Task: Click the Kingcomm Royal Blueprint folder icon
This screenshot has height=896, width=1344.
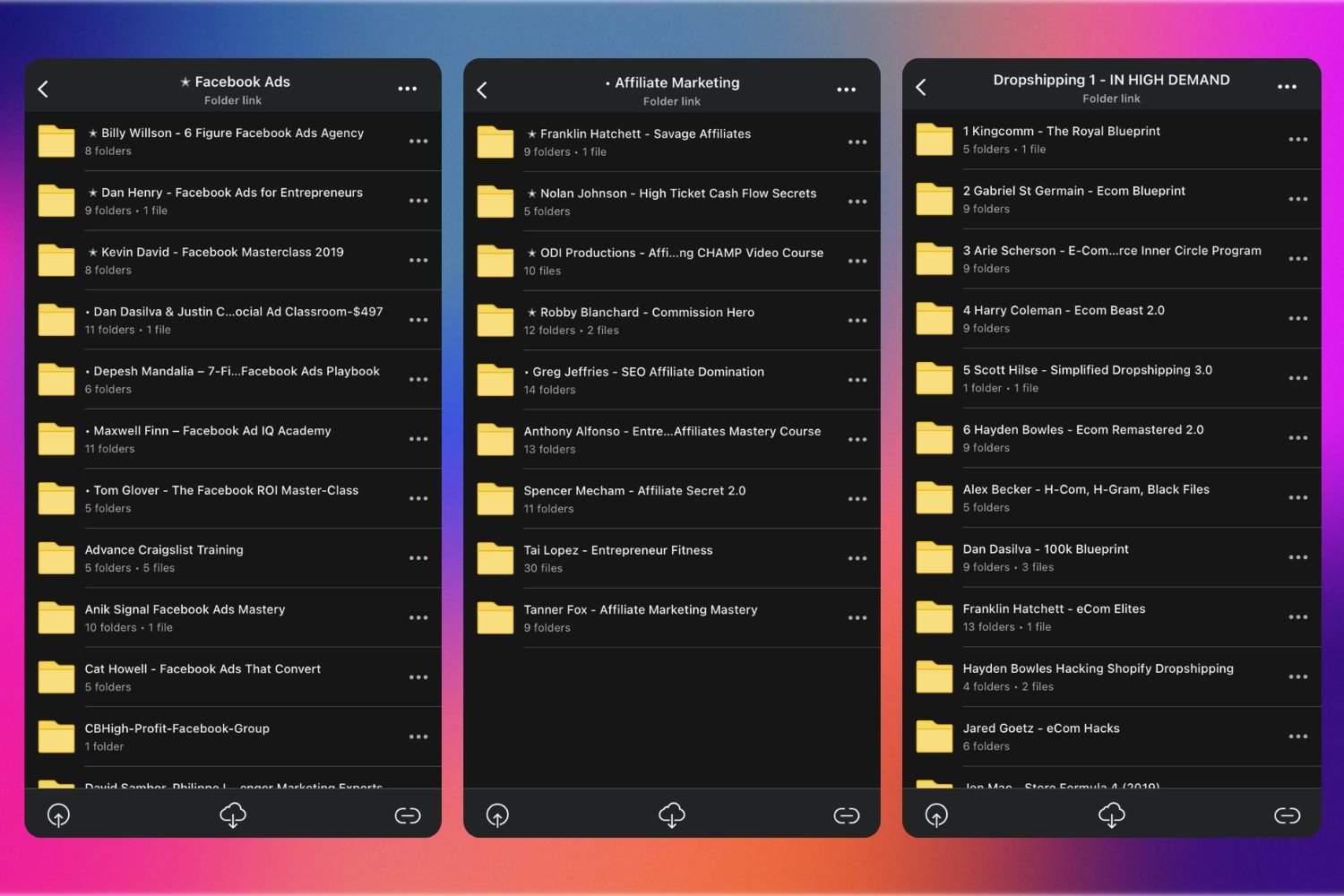Action: point(935,139)
